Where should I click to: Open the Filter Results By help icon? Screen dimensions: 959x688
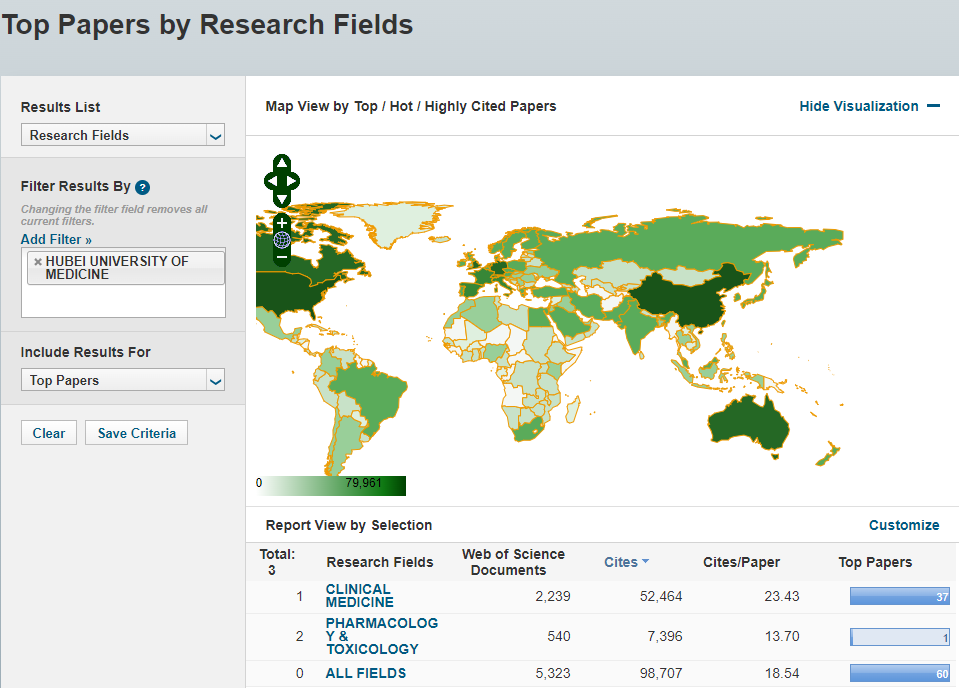pos(142,187)
